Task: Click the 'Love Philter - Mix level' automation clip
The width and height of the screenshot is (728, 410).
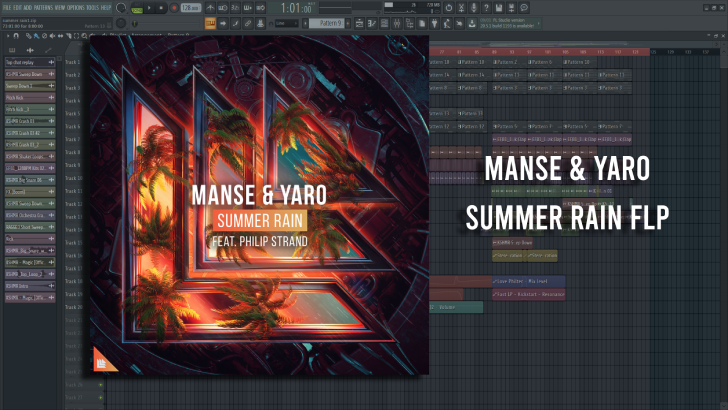Action: coord(528,281)
